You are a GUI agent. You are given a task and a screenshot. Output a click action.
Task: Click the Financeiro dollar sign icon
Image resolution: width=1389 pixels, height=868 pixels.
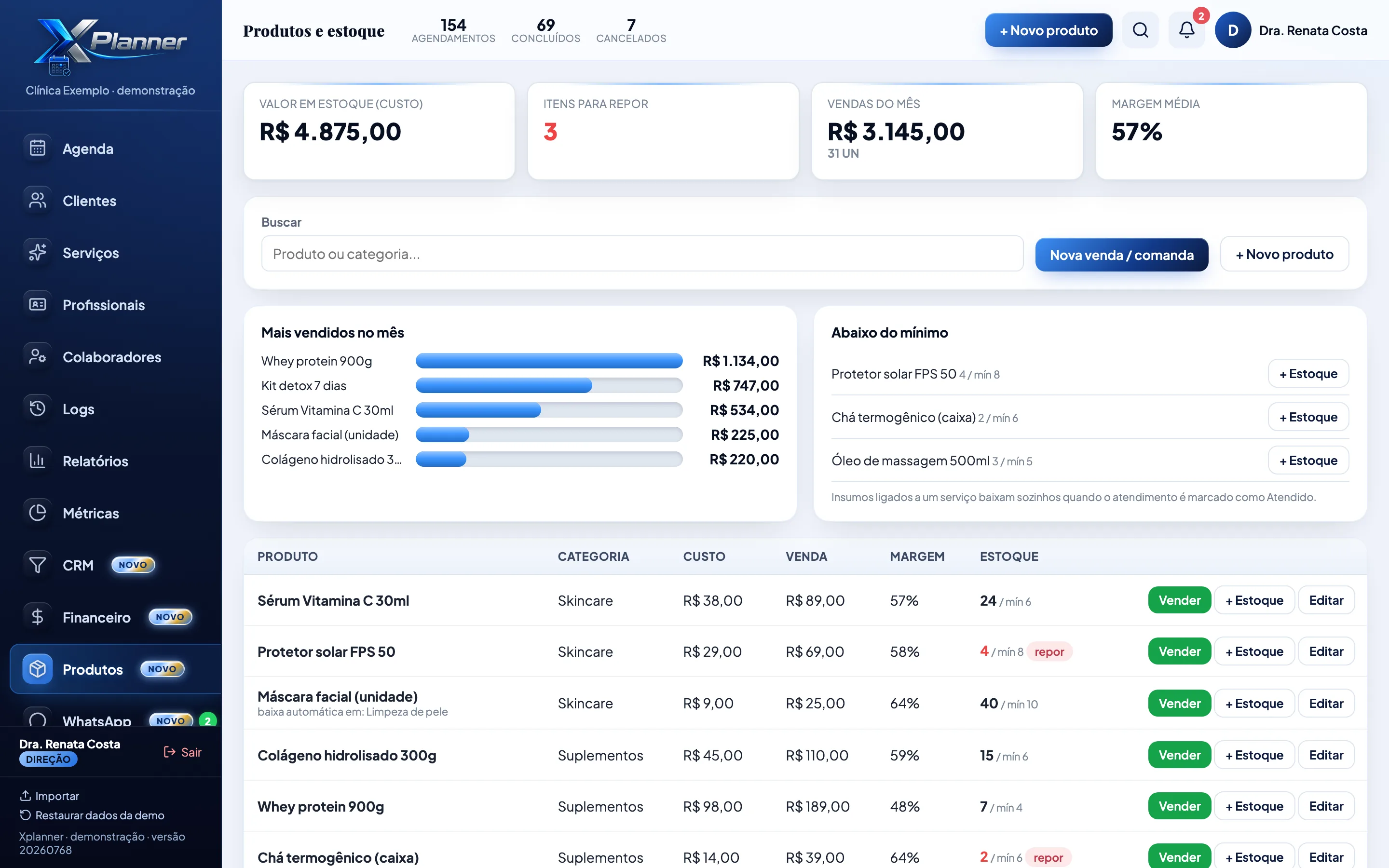pos(37,617)
